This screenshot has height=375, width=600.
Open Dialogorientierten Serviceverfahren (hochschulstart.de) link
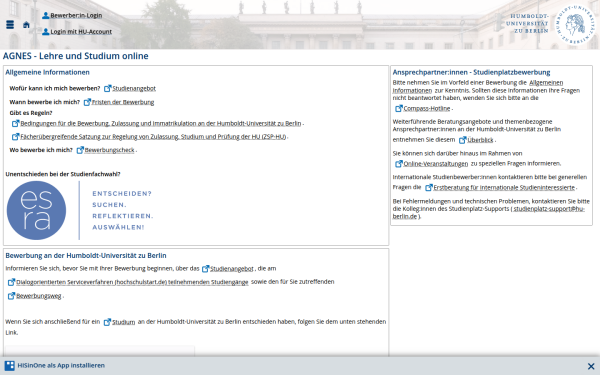[132, 282]
